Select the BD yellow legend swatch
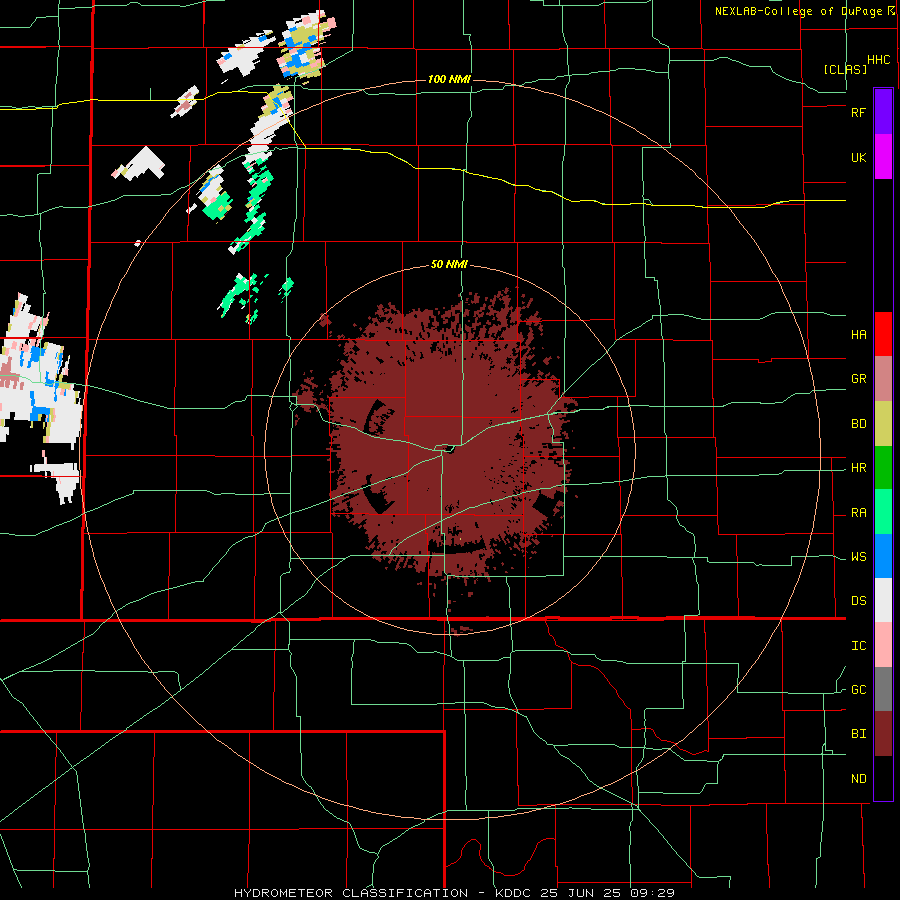This screenshot has height=900, width=900. tap(883, 424)
